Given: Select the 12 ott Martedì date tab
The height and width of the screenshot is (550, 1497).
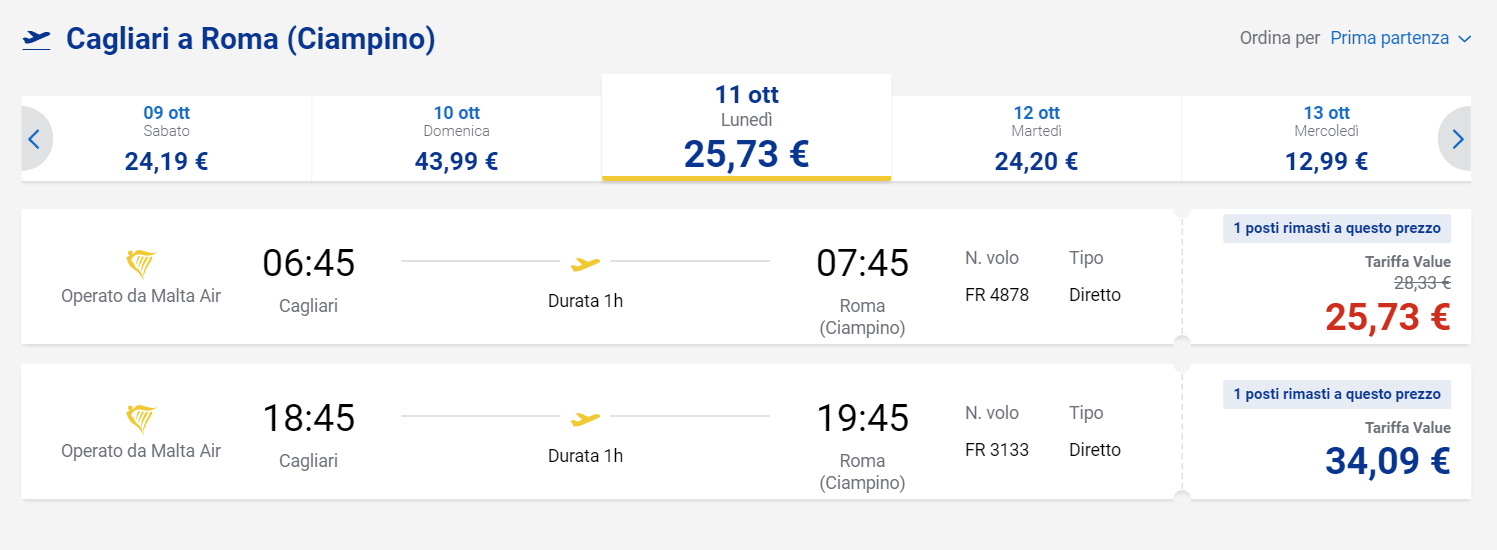Looking at the screenshot, I should pos(1036,139).
